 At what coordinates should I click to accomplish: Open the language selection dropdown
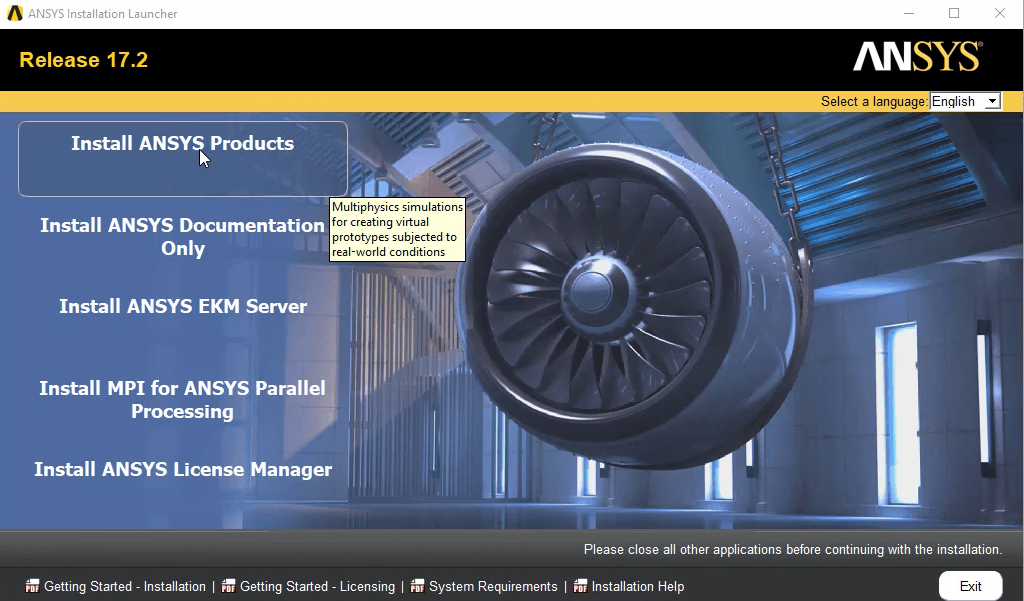[x=965, y=101]
